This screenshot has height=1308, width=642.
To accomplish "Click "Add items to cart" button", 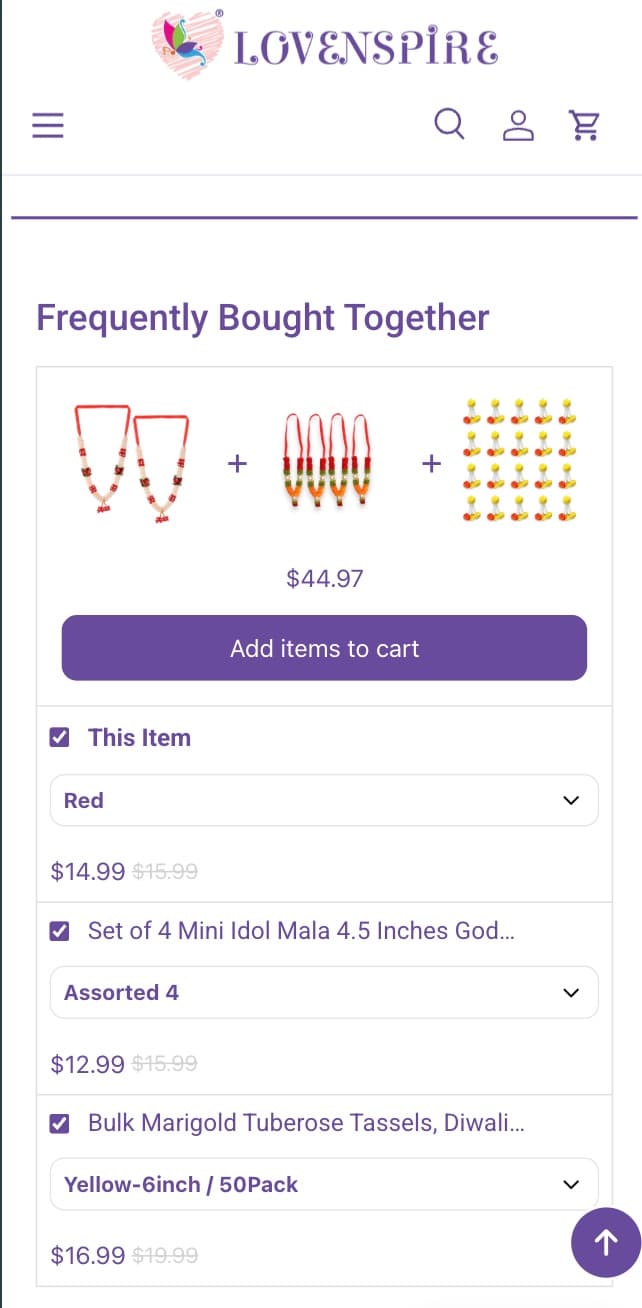I will coord(324,648).
